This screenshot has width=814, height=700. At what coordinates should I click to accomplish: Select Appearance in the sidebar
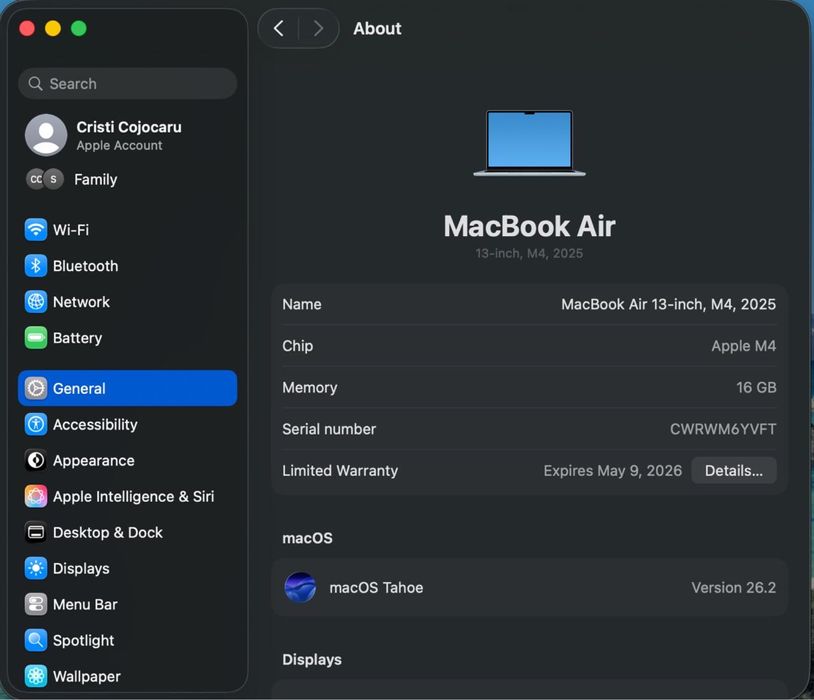tap(93, 461)
